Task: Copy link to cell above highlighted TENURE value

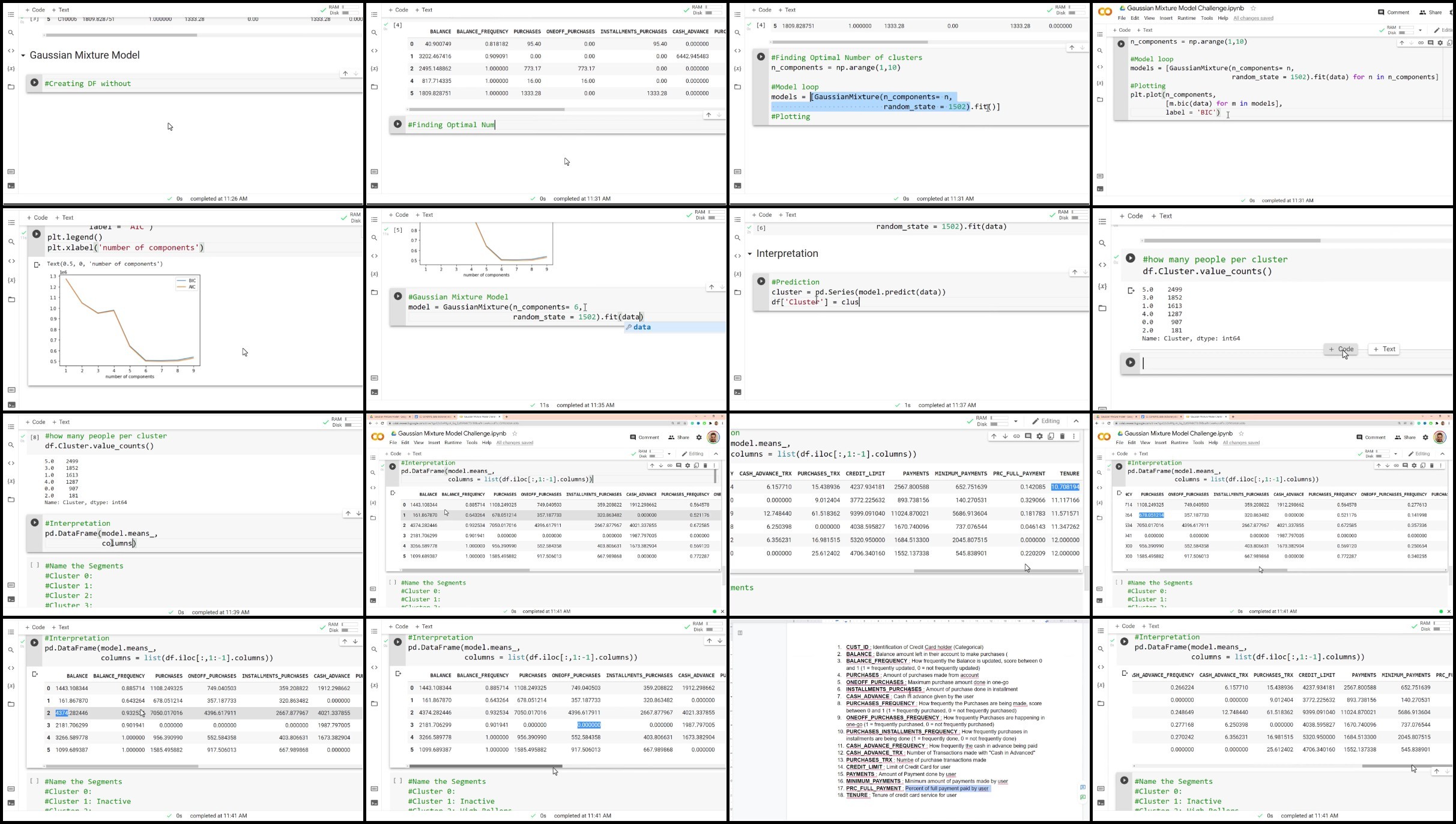Action: pyautogui.click(x=1016, y=436)
